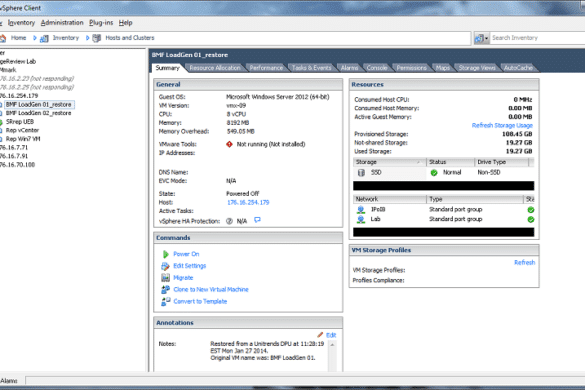
Task: Click the Edit Settings icon
Action: click(165, 266)
